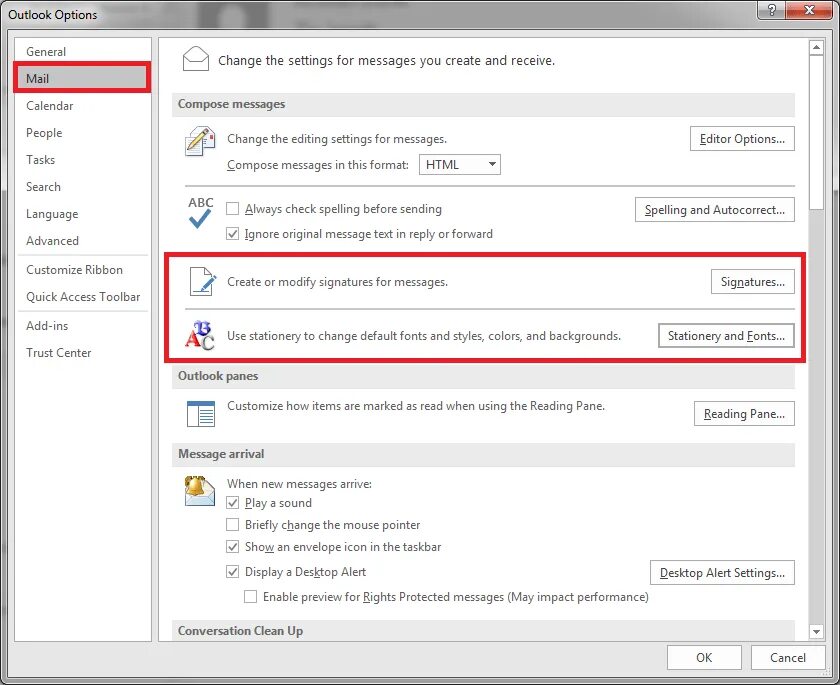Uncheck Play a sound
Viewport: 840px width, 685px height.
click(x=232, y=502)
